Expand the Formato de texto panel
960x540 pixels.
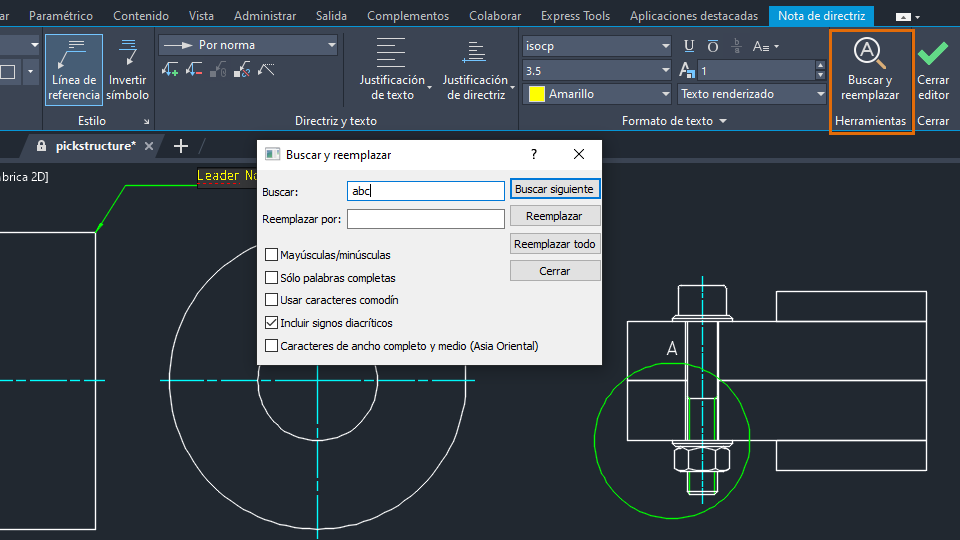click(x=674, y=121)
